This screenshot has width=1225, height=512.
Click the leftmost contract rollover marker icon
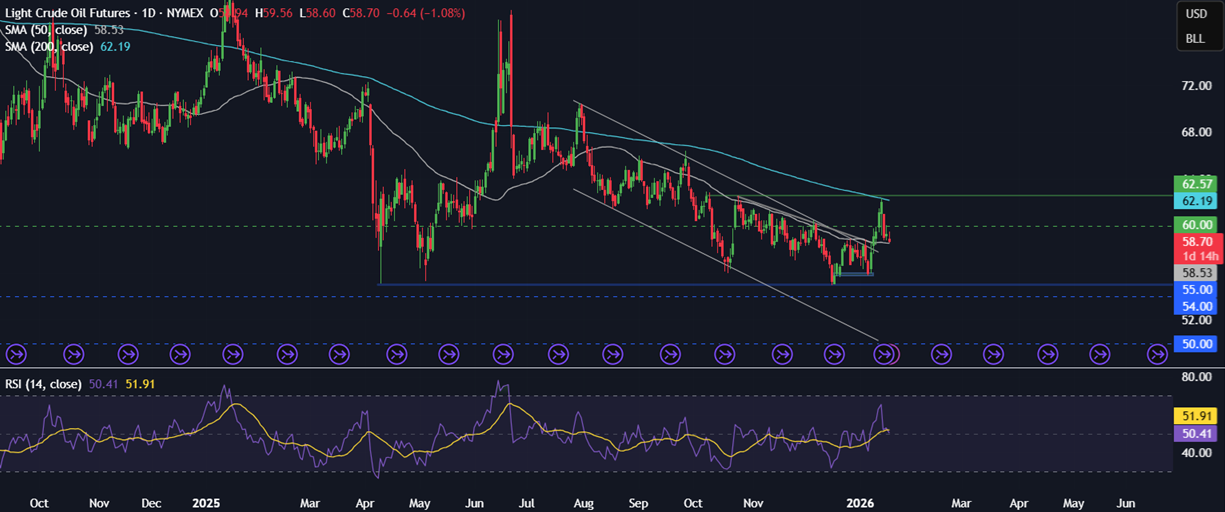point(16,353)
